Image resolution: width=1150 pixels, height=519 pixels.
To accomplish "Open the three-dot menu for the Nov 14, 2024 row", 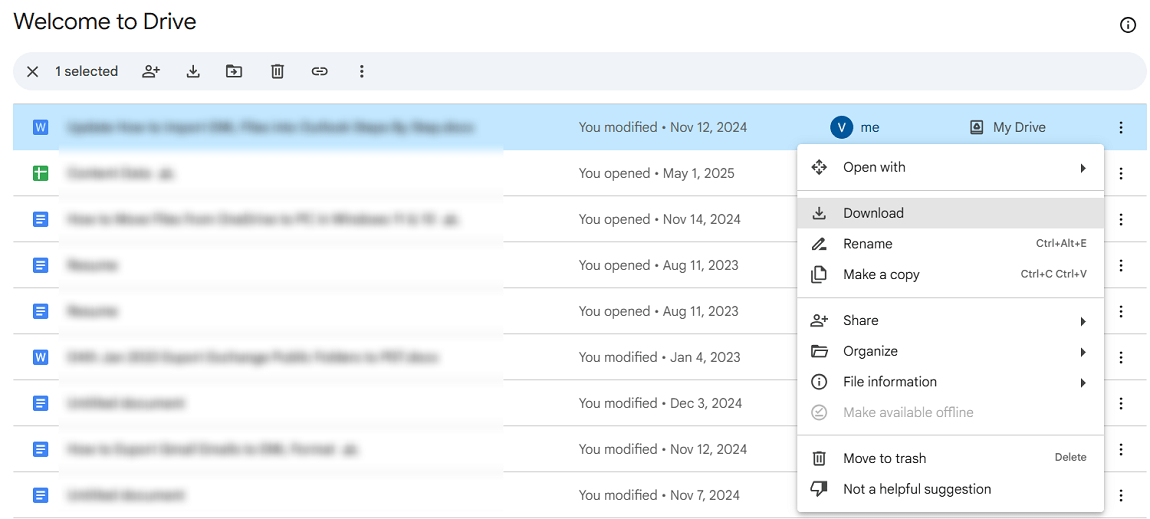I will [1121, 219].
